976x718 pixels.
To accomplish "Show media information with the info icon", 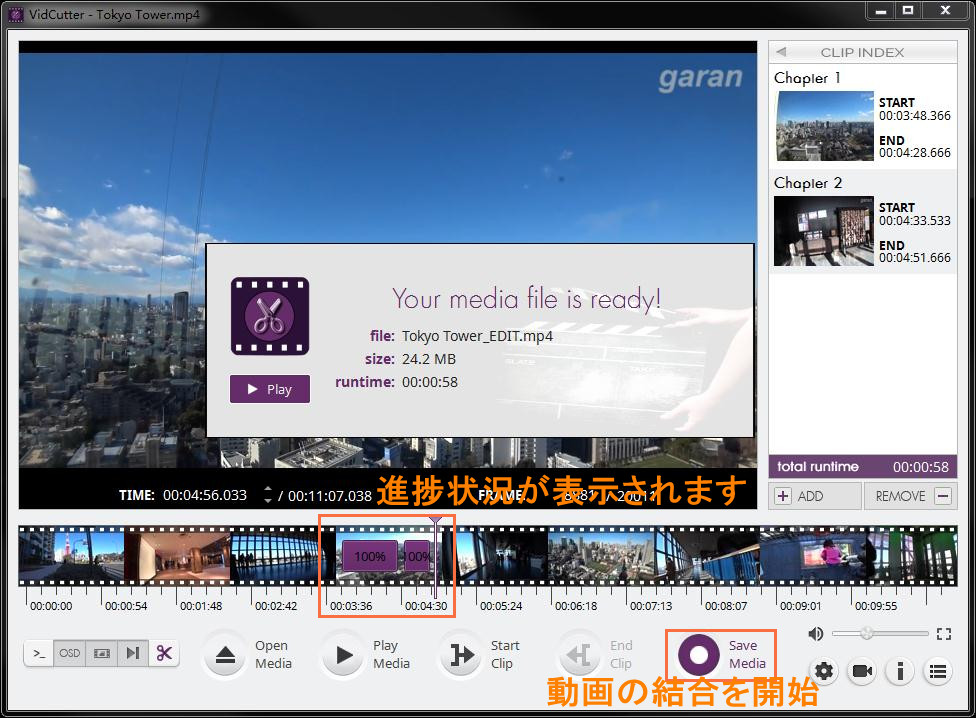I will pos(899,671).
